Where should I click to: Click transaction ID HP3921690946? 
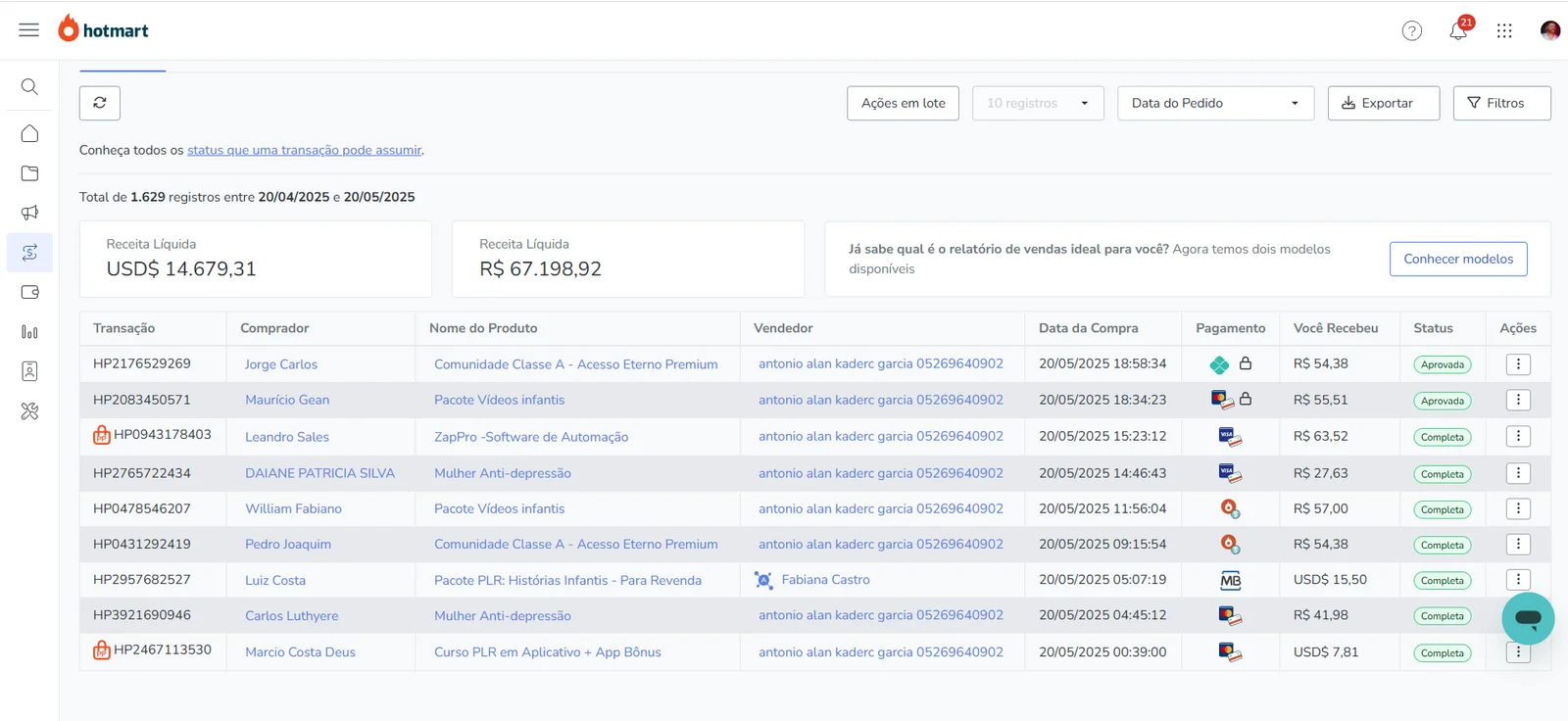click(142, 615)
